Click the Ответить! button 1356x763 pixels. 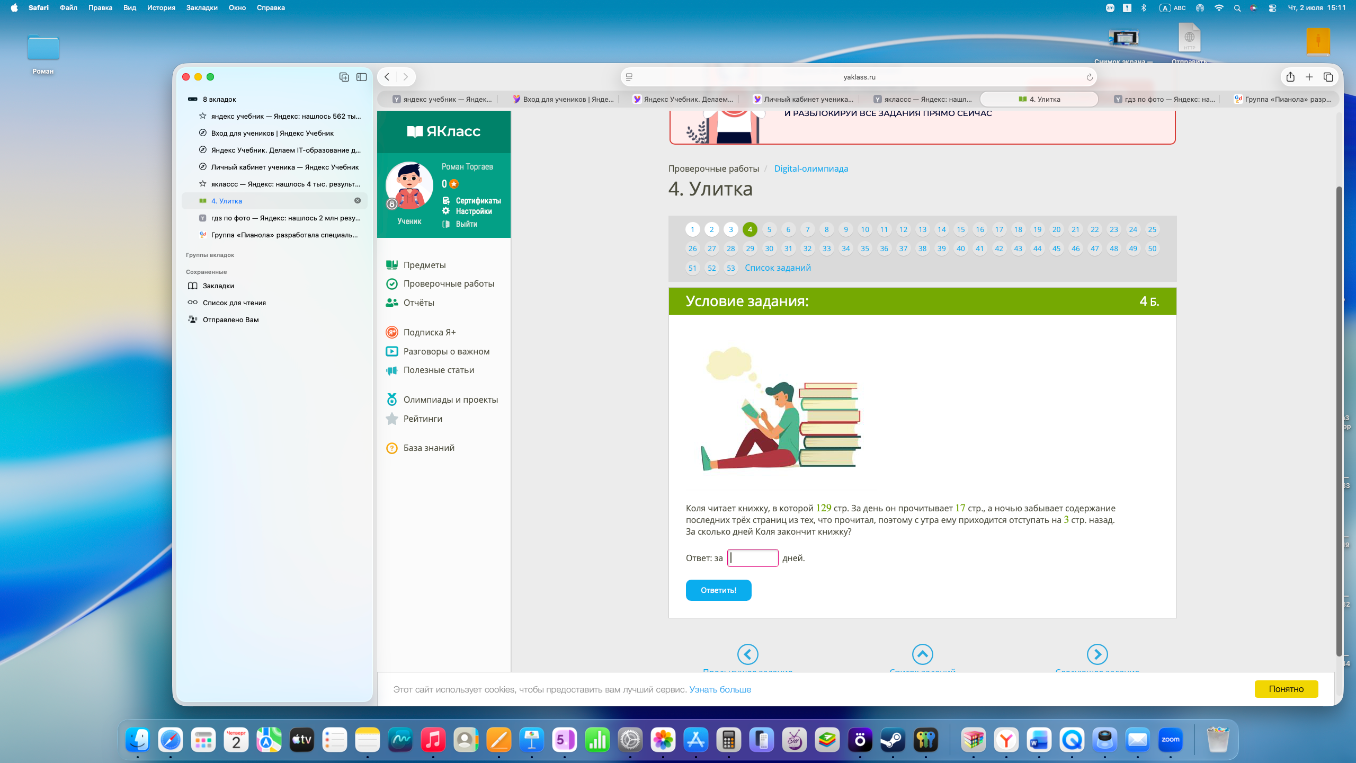tap(718, 590)
